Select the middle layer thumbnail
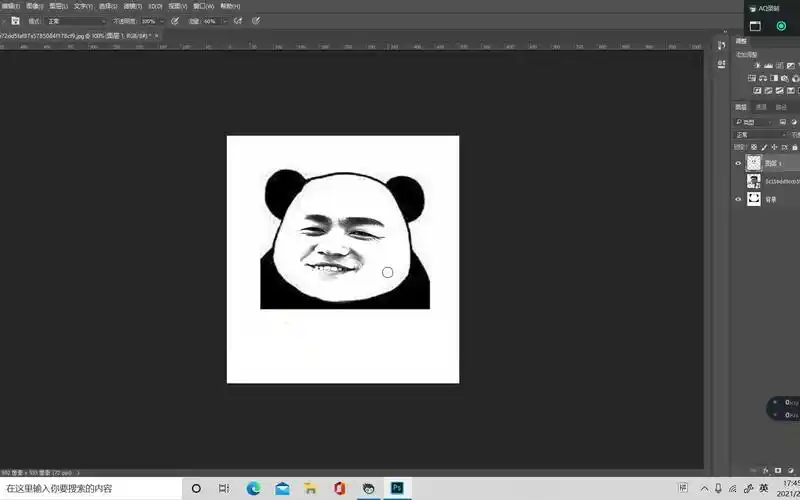The height and width of the screenshot is (500, 800). coord(754,181)
